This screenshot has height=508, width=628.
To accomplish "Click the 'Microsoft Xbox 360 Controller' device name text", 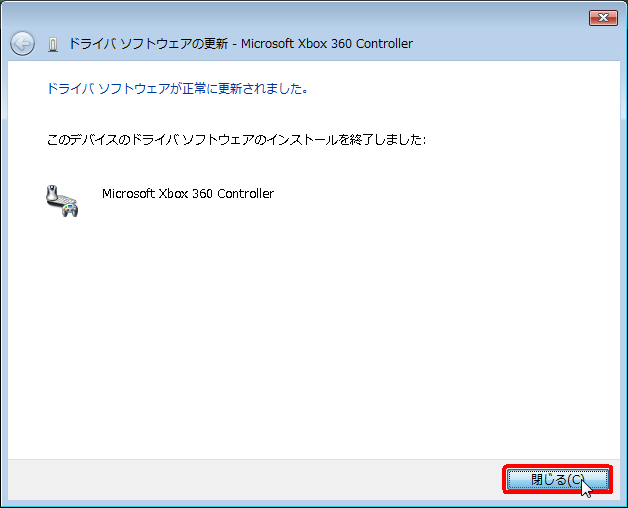I will coord(188,194).
